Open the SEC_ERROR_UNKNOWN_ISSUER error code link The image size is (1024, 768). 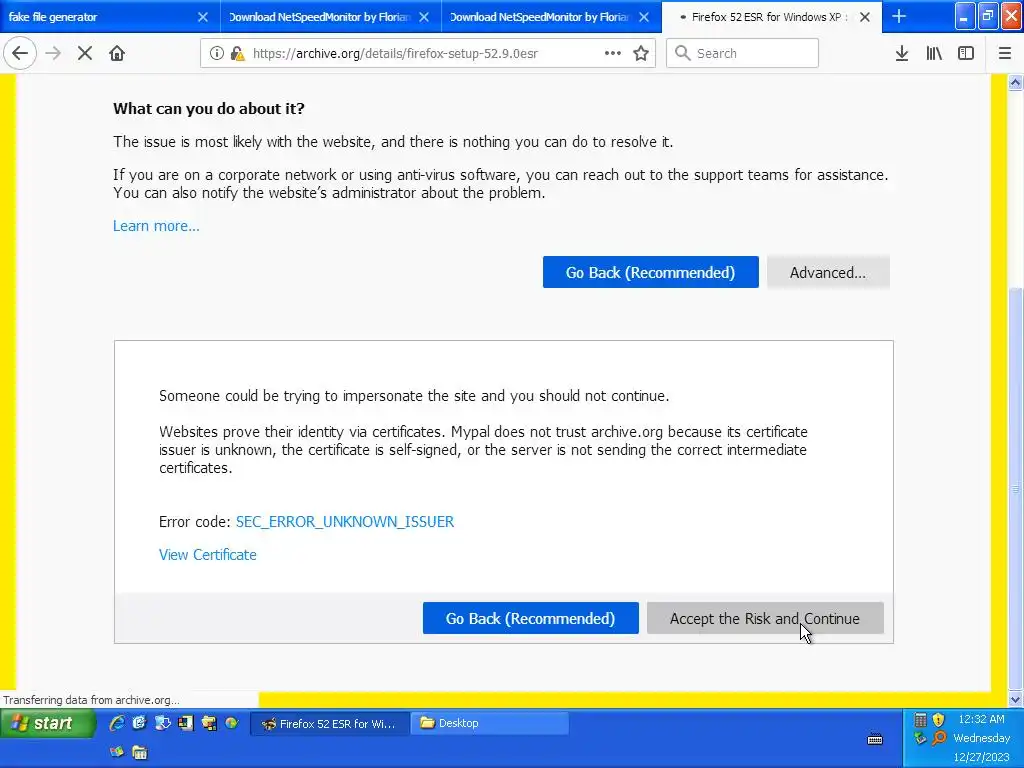(345, 522)
